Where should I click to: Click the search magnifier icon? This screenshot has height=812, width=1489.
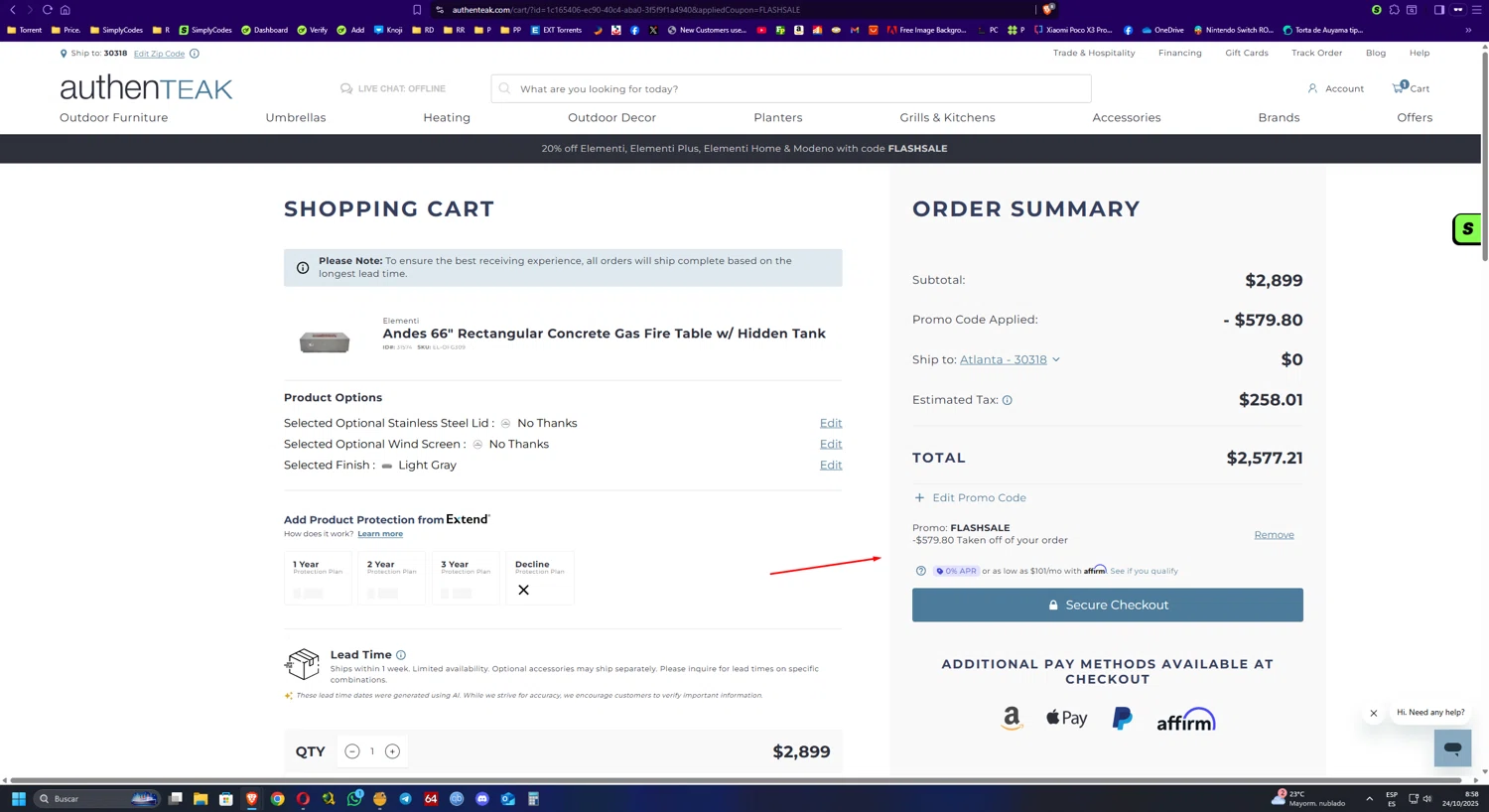pyautogui.click(x=504, y=88)
